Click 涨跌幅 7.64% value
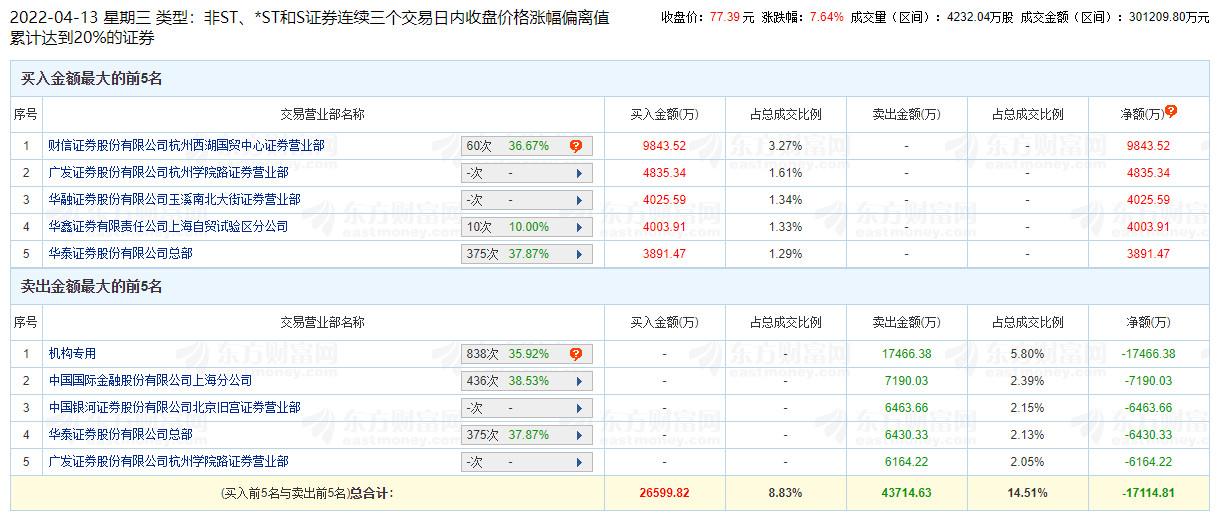 tap(826, 17)
